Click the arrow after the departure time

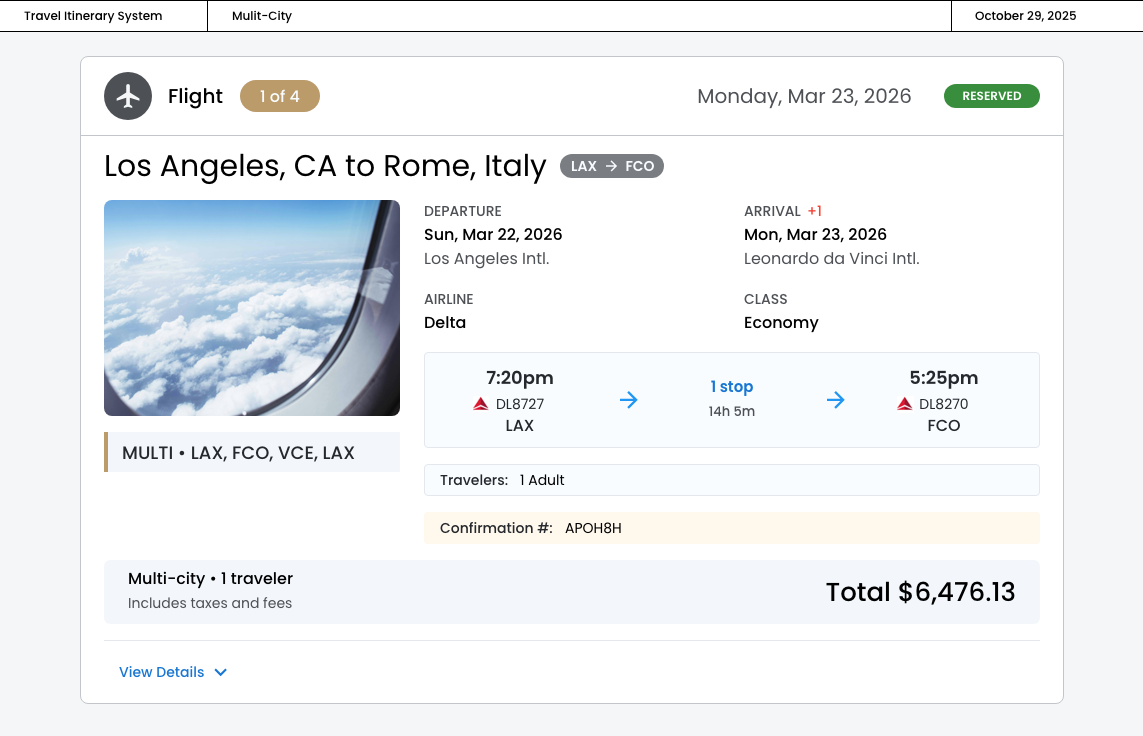pos(629,400)
